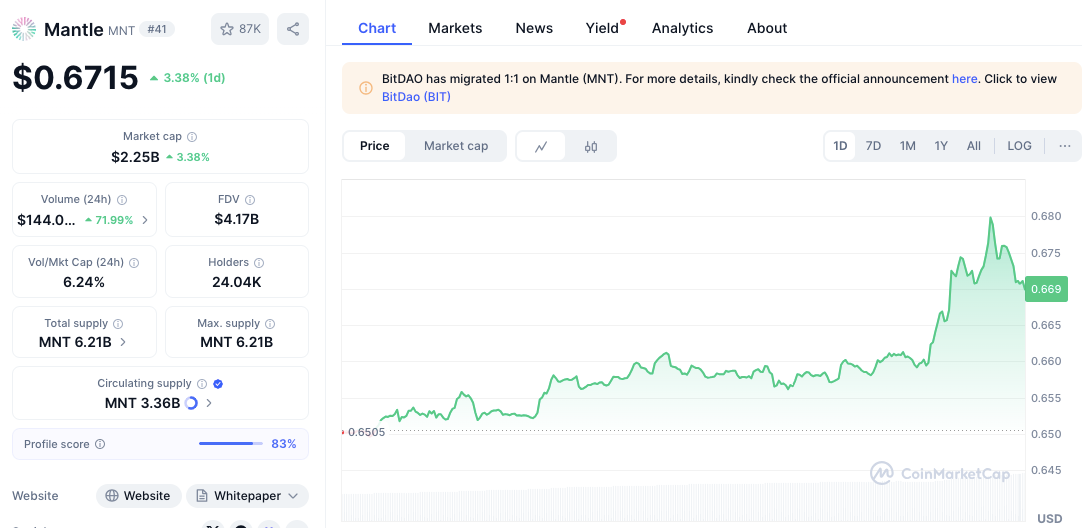
Task: Open the News tab
Action: pyautogui.click(x=534, y=28)
